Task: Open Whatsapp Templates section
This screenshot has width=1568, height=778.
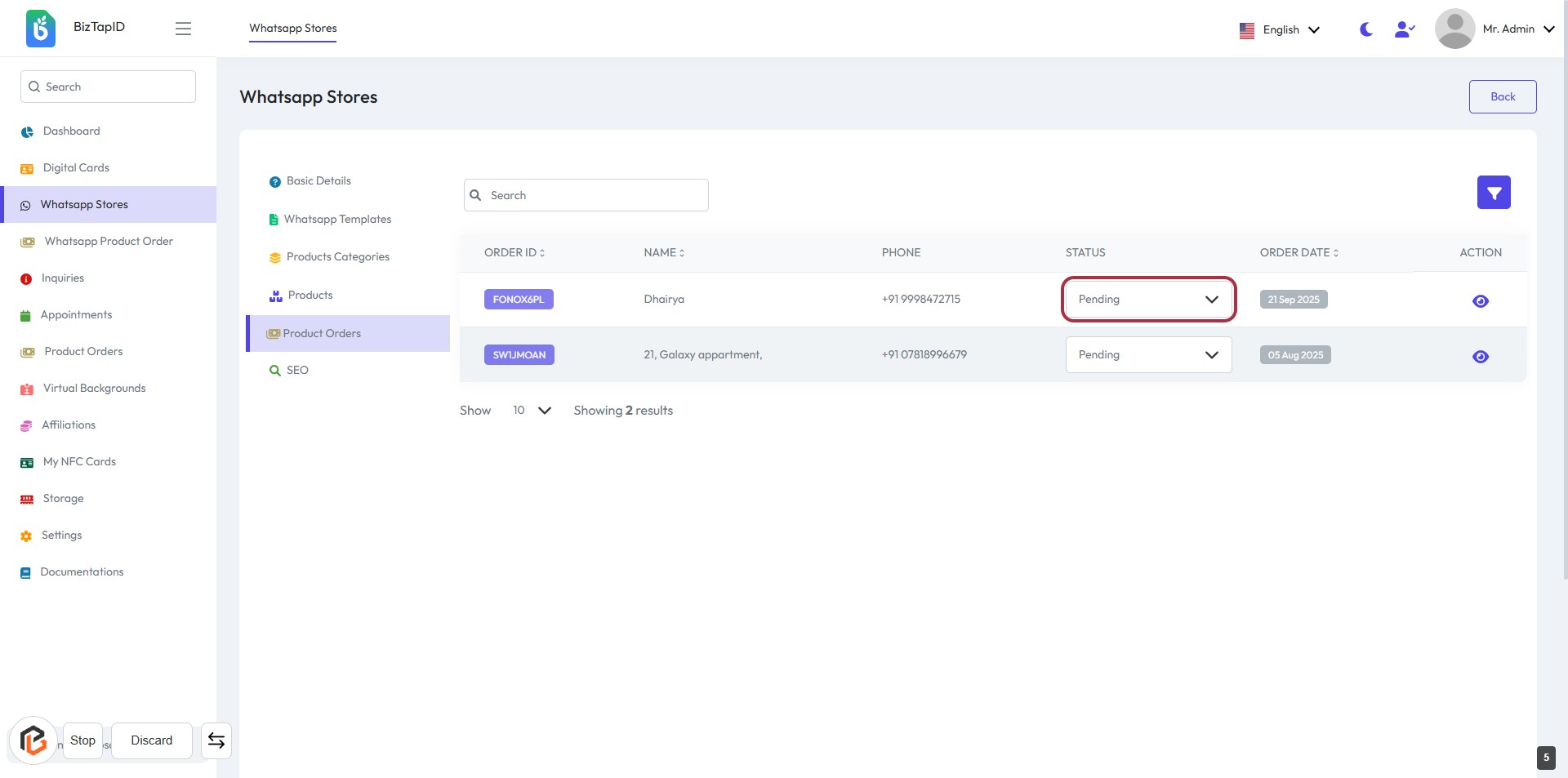Action: click(337, 220)
